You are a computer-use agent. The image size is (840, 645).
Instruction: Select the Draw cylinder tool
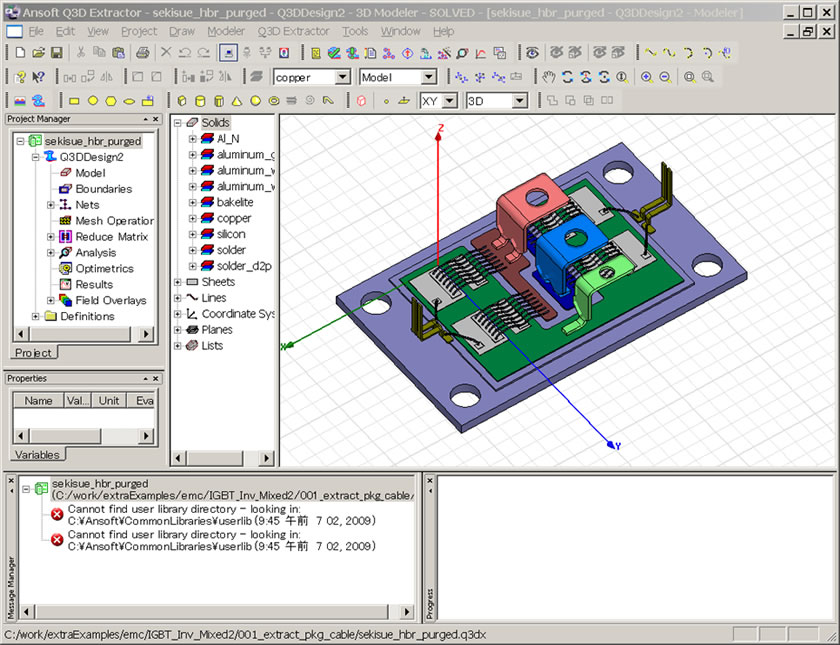pyautogui.click(x=200, y=101)
